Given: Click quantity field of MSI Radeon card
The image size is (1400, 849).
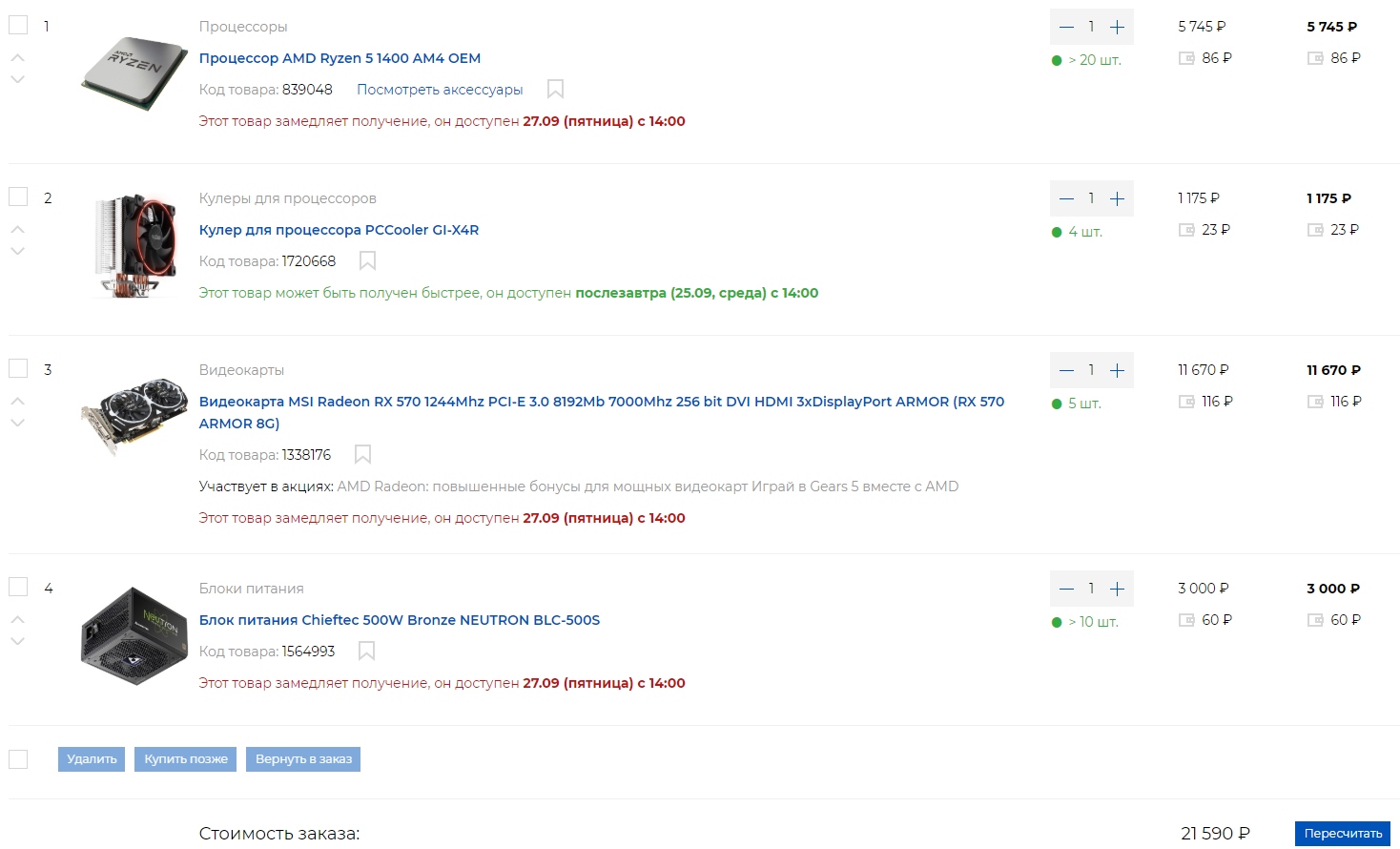Looking at the screenshot, I should [x=1091, y=370].
